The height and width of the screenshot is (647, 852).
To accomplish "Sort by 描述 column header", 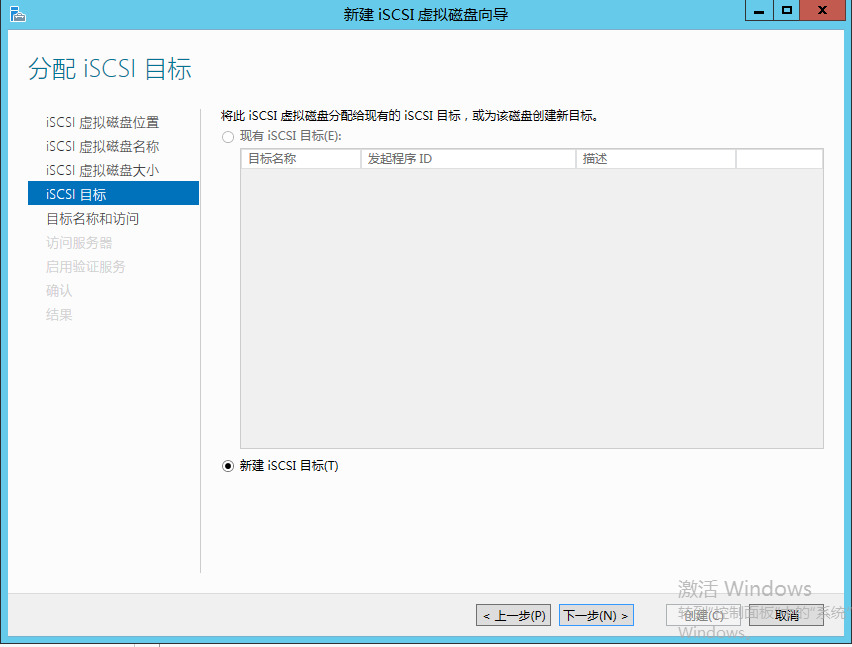I will [x=656, y=159].
